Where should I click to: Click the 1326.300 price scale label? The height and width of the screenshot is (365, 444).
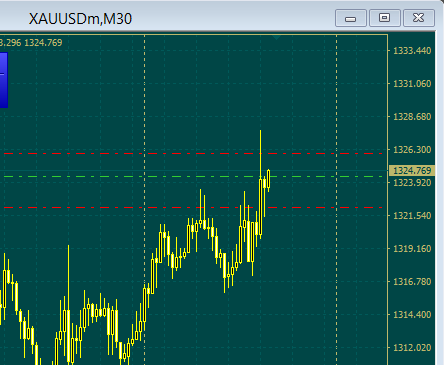click(412, 150)
